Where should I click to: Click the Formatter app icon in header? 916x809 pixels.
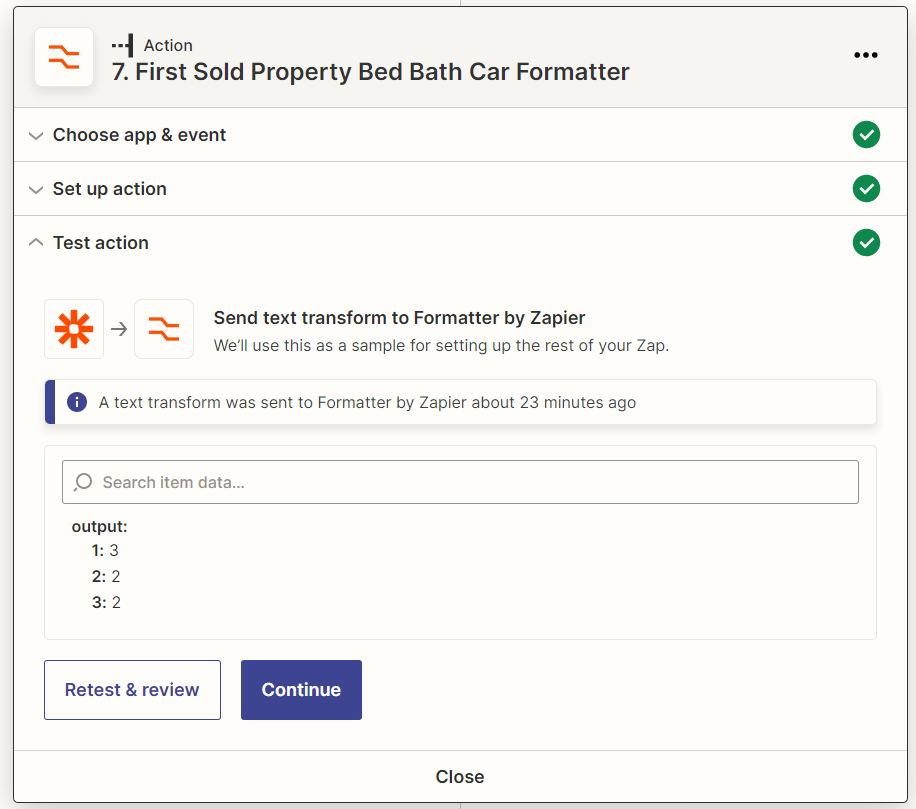coord(64,57)
